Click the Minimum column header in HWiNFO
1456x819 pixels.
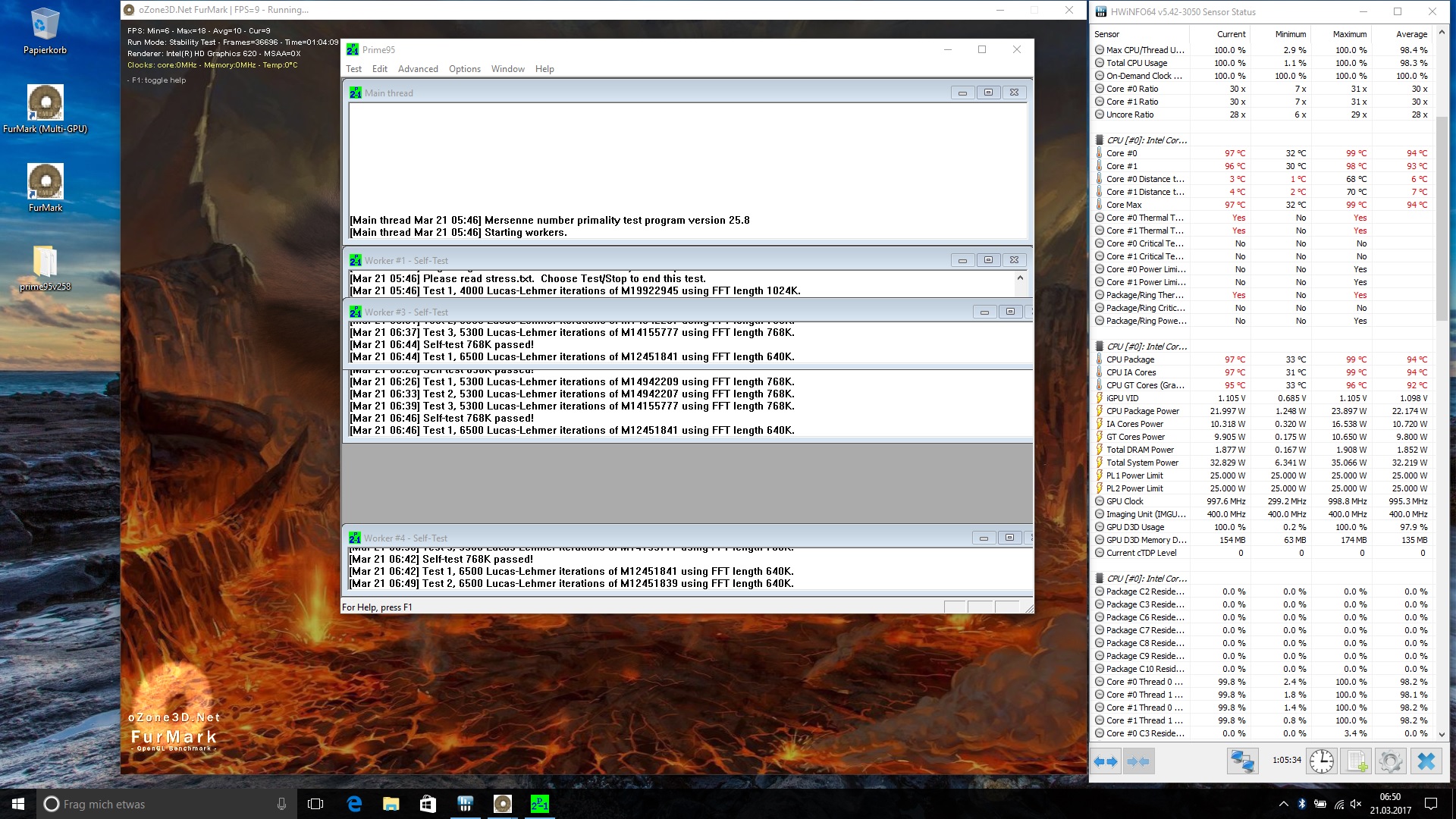[x=1280, y=34]
